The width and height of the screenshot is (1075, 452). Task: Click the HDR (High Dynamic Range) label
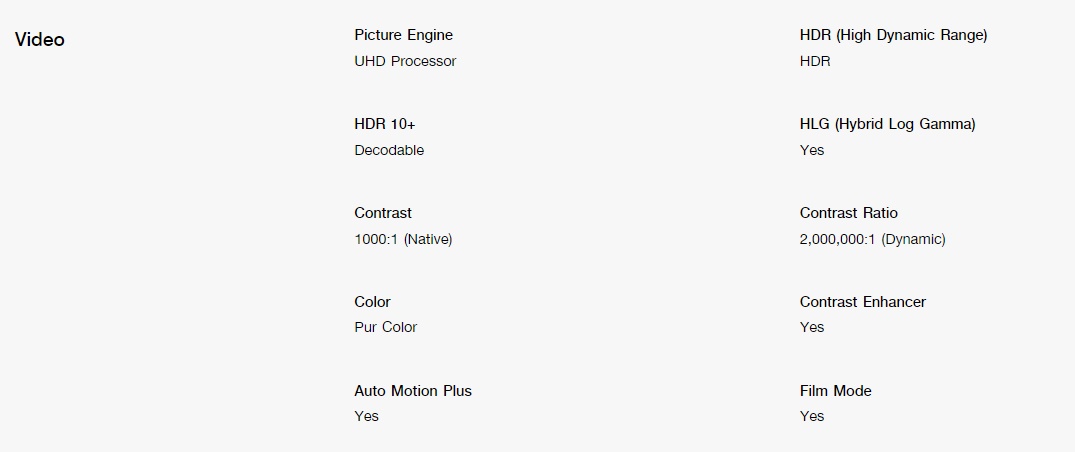(x=893, y=35)
